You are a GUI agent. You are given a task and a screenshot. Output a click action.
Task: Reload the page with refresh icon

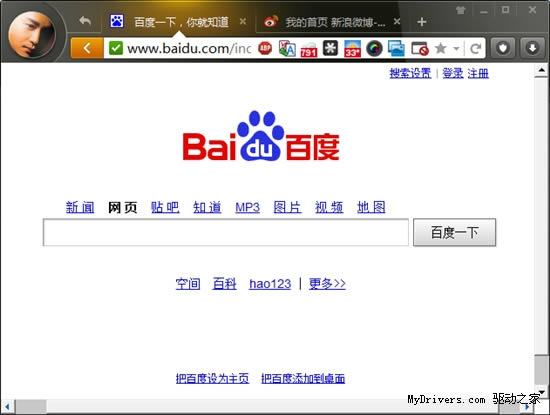click(x=476, y=48)
